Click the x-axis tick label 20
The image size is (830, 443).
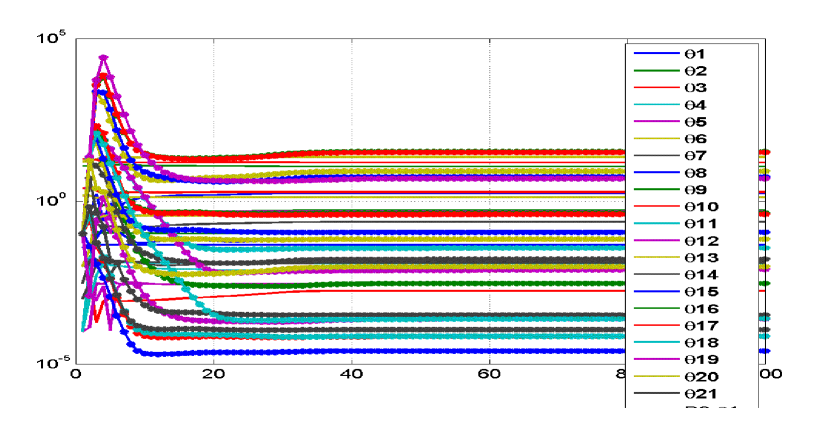[x=213, y=376]
